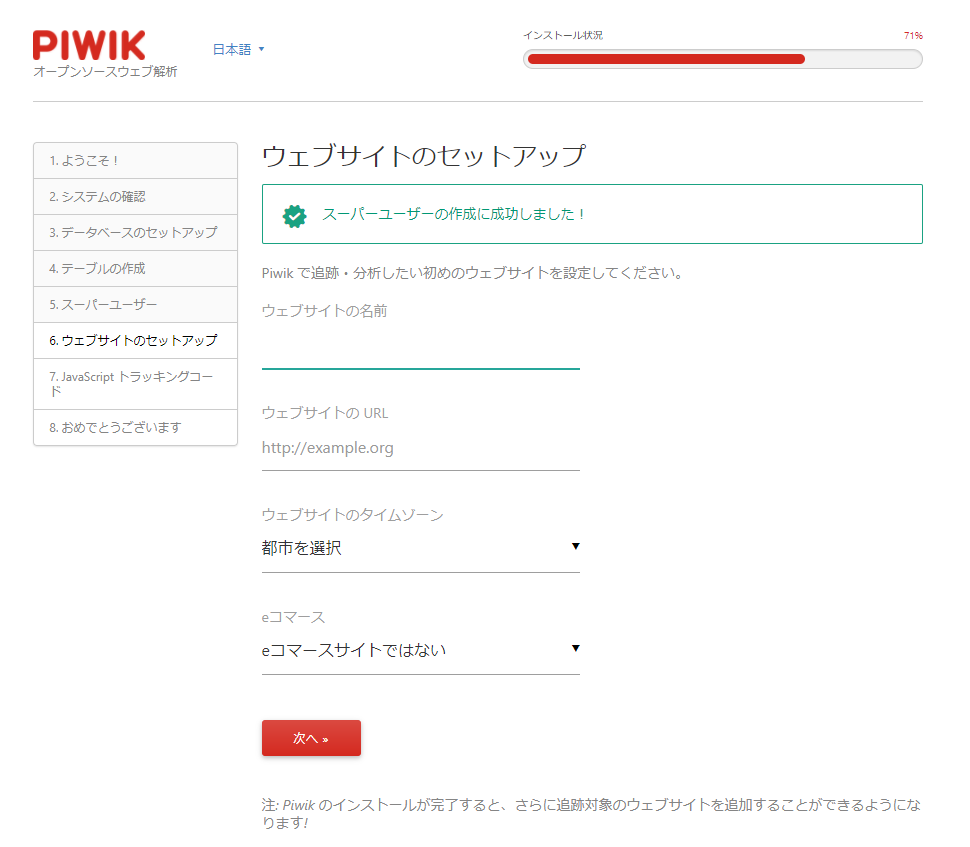Click the arrow next to 日本語

tap(261, 49)
